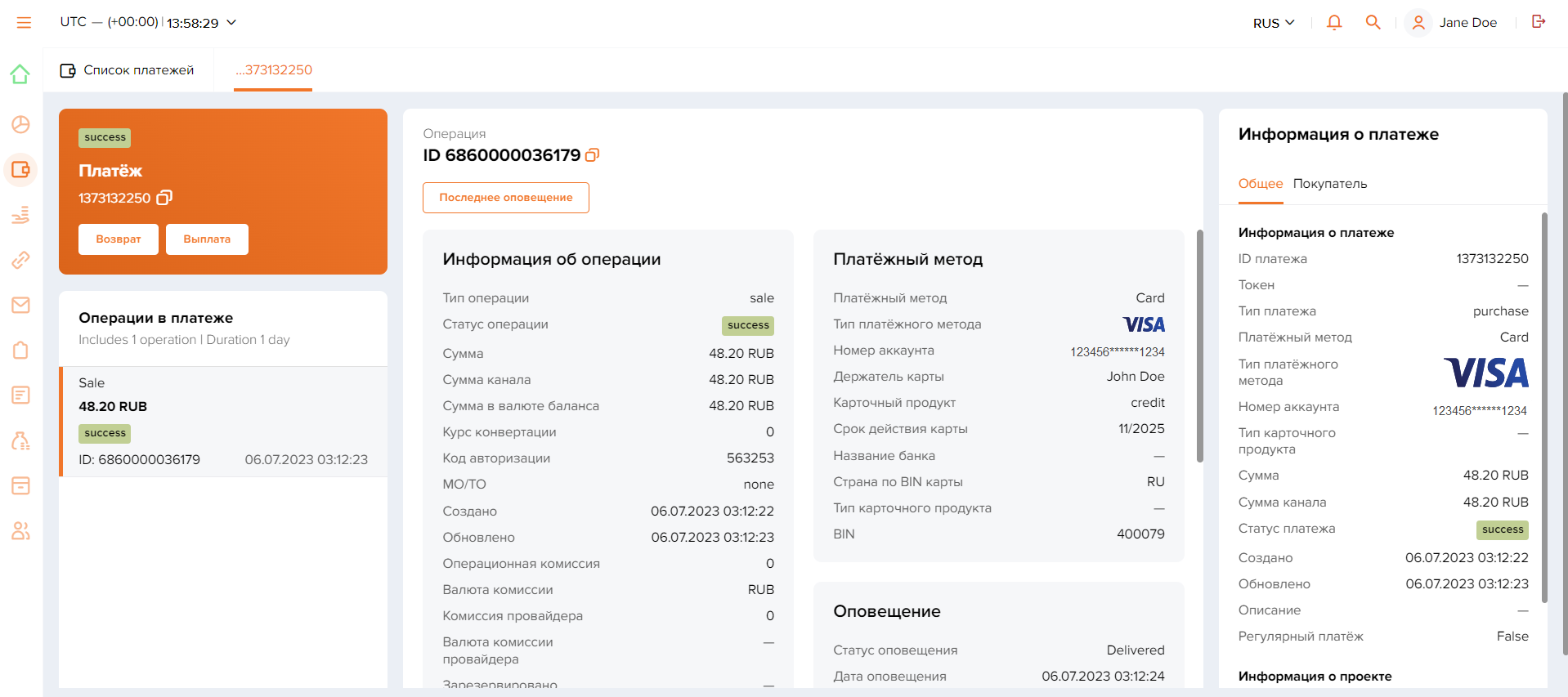This screenshot has width=1568, height=697.
Task: Click ID платежа value 1373132250 in right panel
Action: tap(1492, 259)
